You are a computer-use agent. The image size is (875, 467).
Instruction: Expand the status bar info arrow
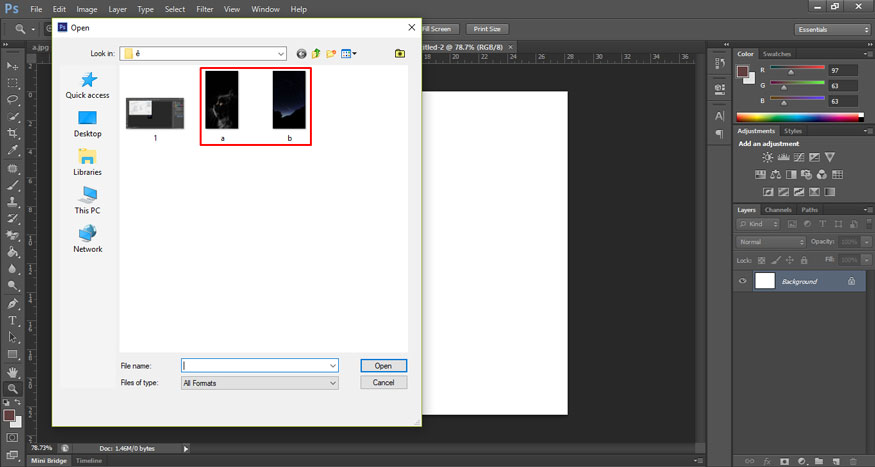186,449
